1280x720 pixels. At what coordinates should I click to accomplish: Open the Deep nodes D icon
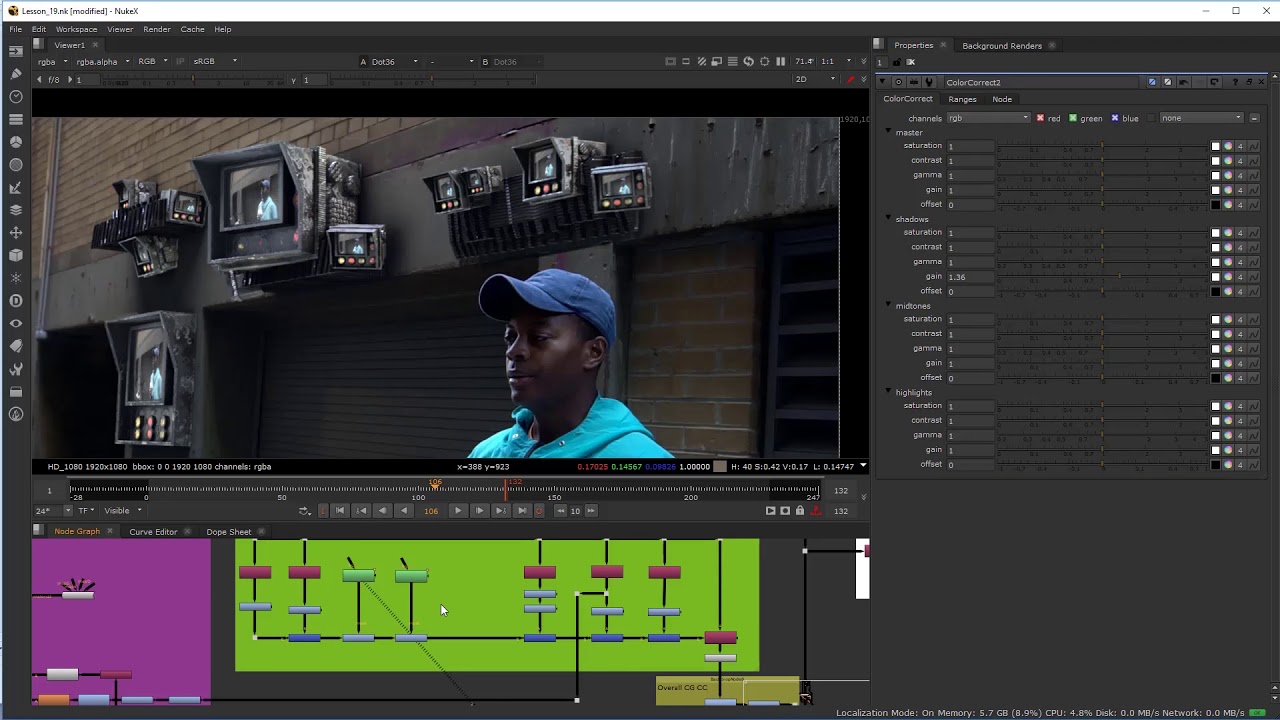[15, 301]
